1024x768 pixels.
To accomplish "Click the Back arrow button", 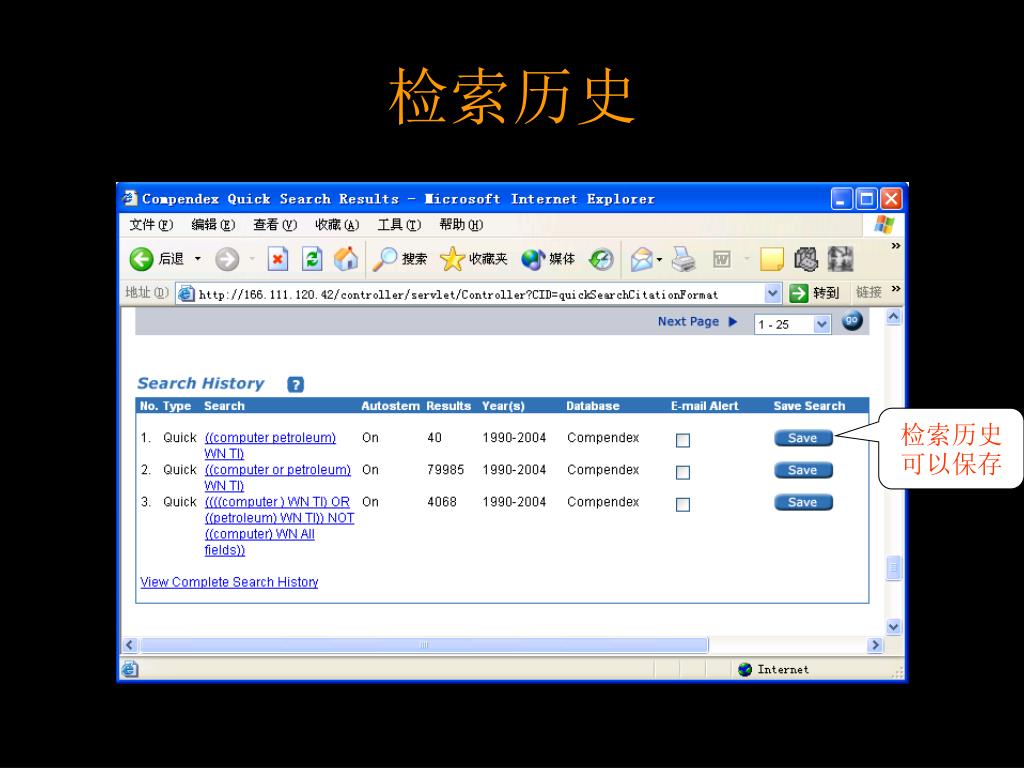I will tap(141, 259).
